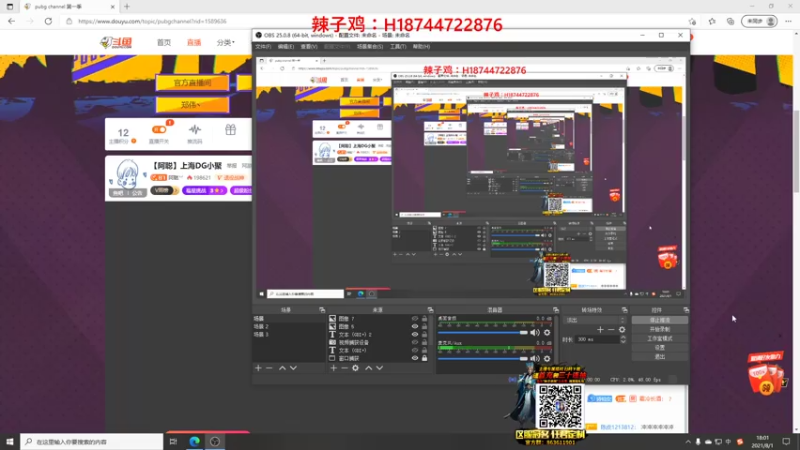Open the OBS 查看(V) menu
This screenshot has height=450, width=800.
point(309,46)
